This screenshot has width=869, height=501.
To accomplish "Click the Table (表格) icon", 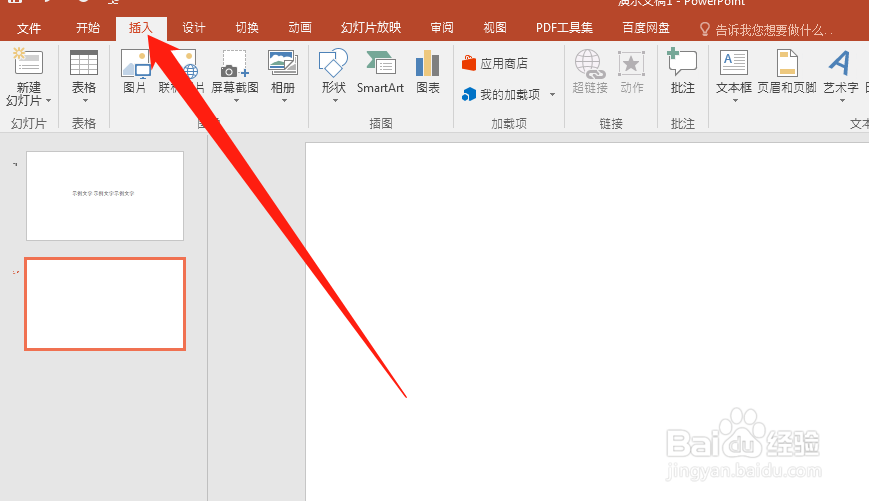I will (x=84, y=62).
